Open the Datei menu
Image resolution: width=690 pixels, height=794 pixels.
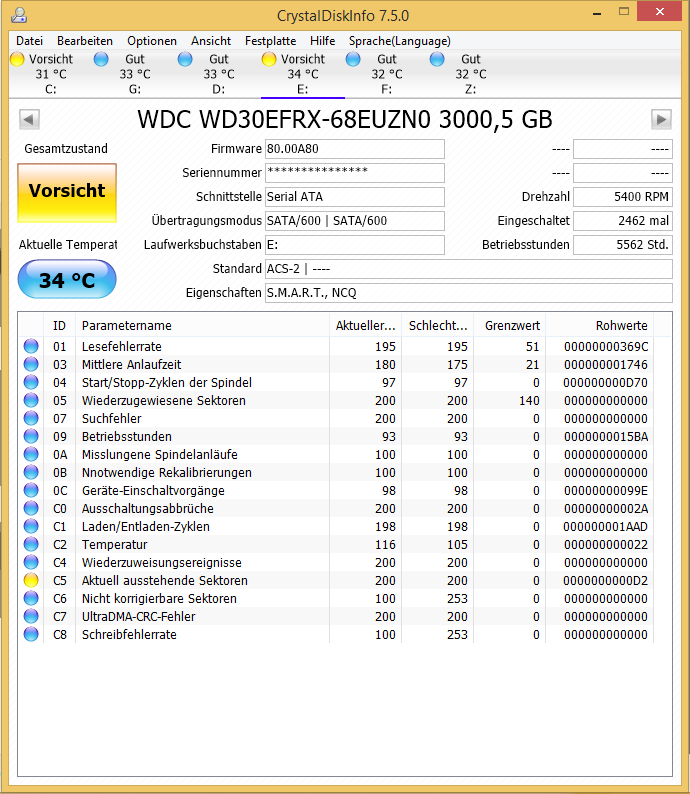(29, 41)
